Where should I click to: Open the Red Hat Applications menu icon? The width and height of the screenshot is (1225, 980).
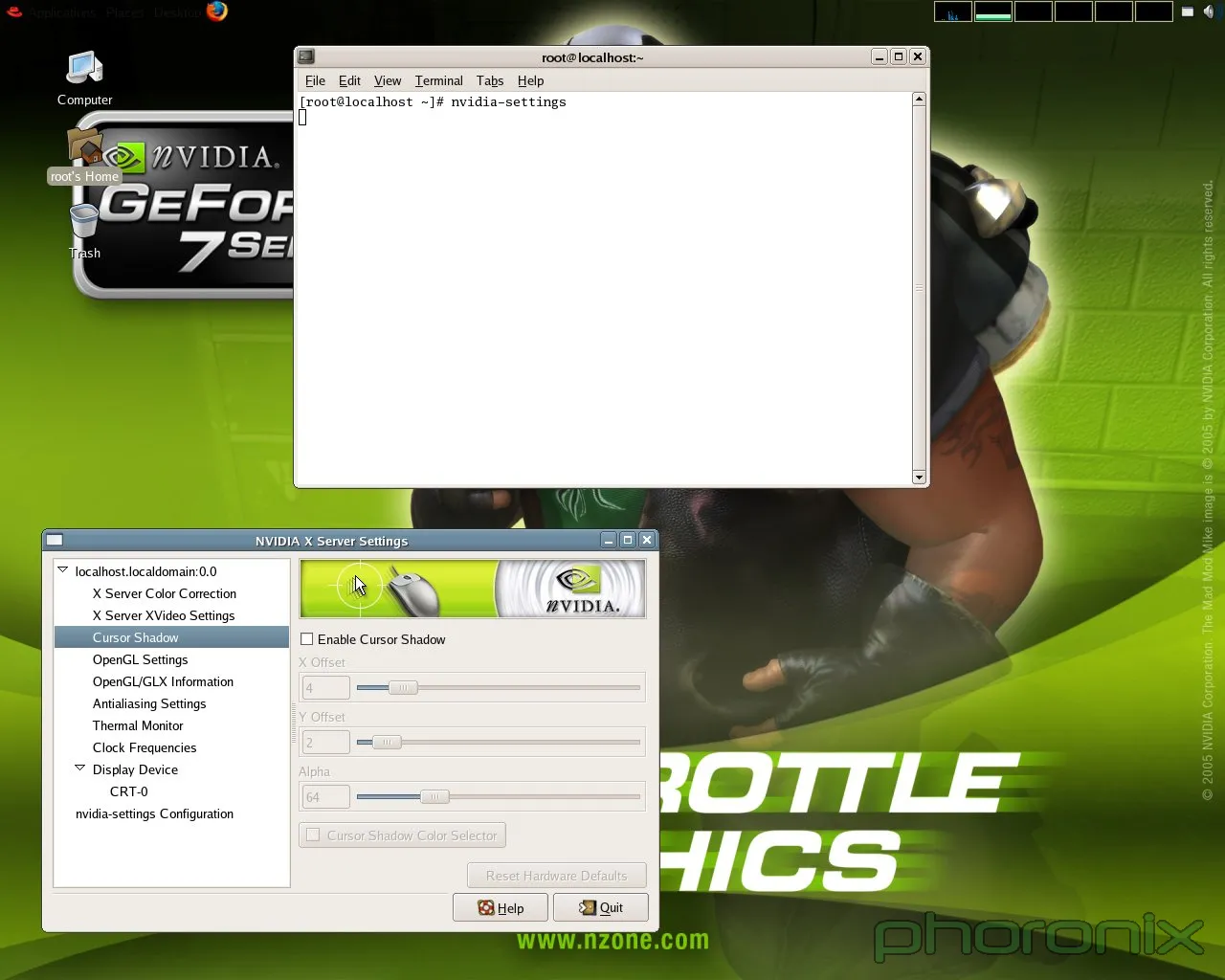[14, 11]
